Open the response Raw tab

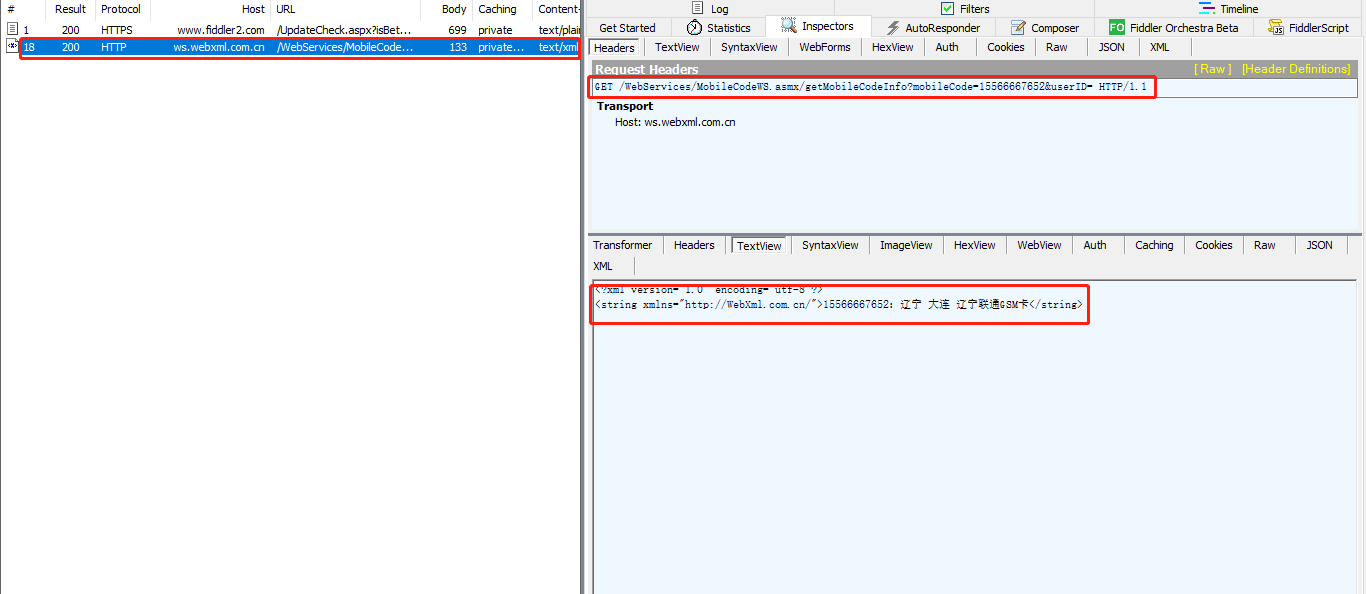[1265, 245]
